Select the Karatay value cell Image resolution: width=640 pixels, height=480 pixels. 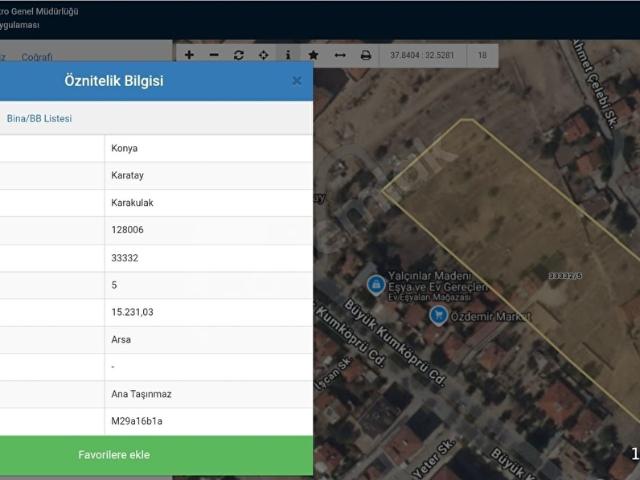click(x=209, y=176)
